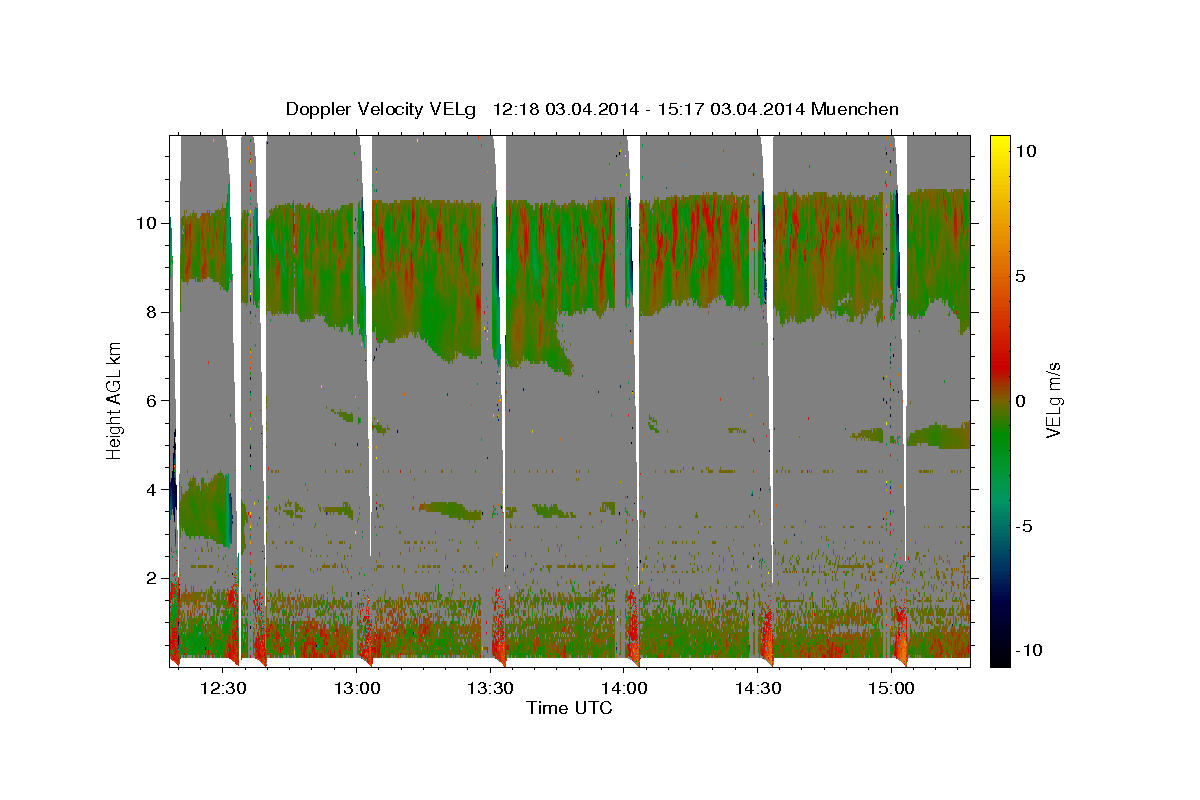
Task: Click the 13:30 time tick label
Action: click(490, 688)
